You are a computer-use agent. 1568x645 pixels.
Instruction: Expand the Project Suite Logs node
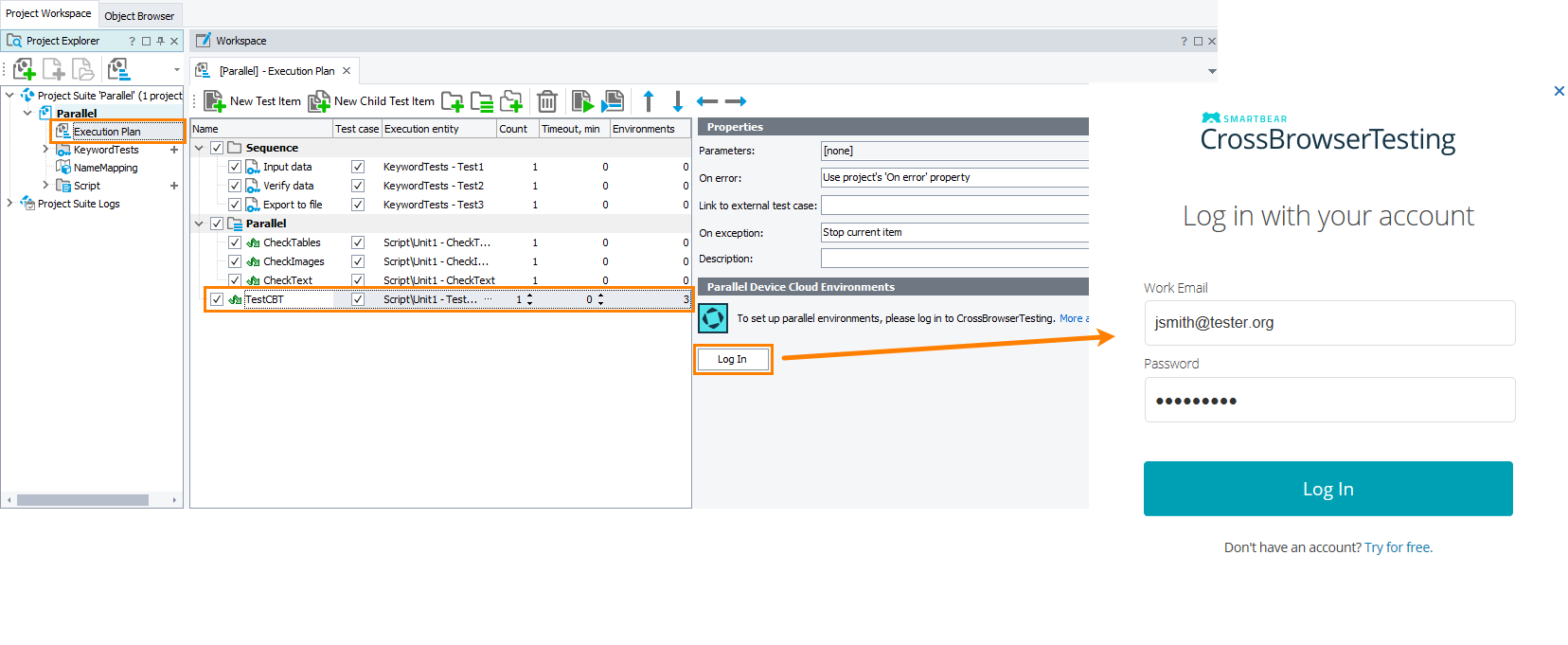click(9, 204)
